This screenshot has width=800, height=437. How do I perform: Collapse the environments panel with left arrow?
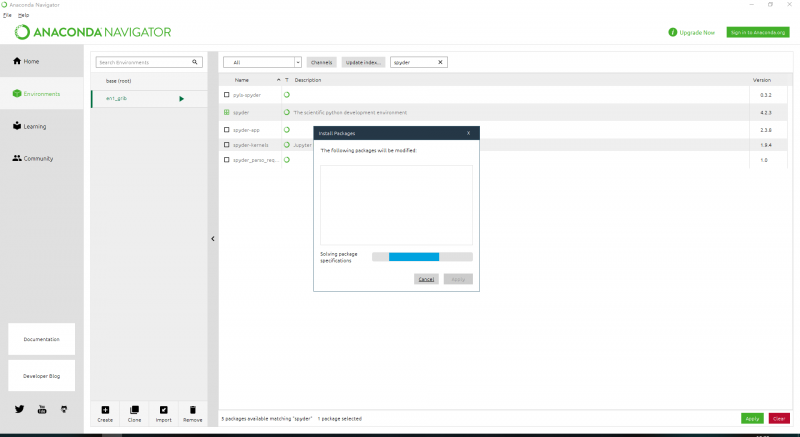212,238
